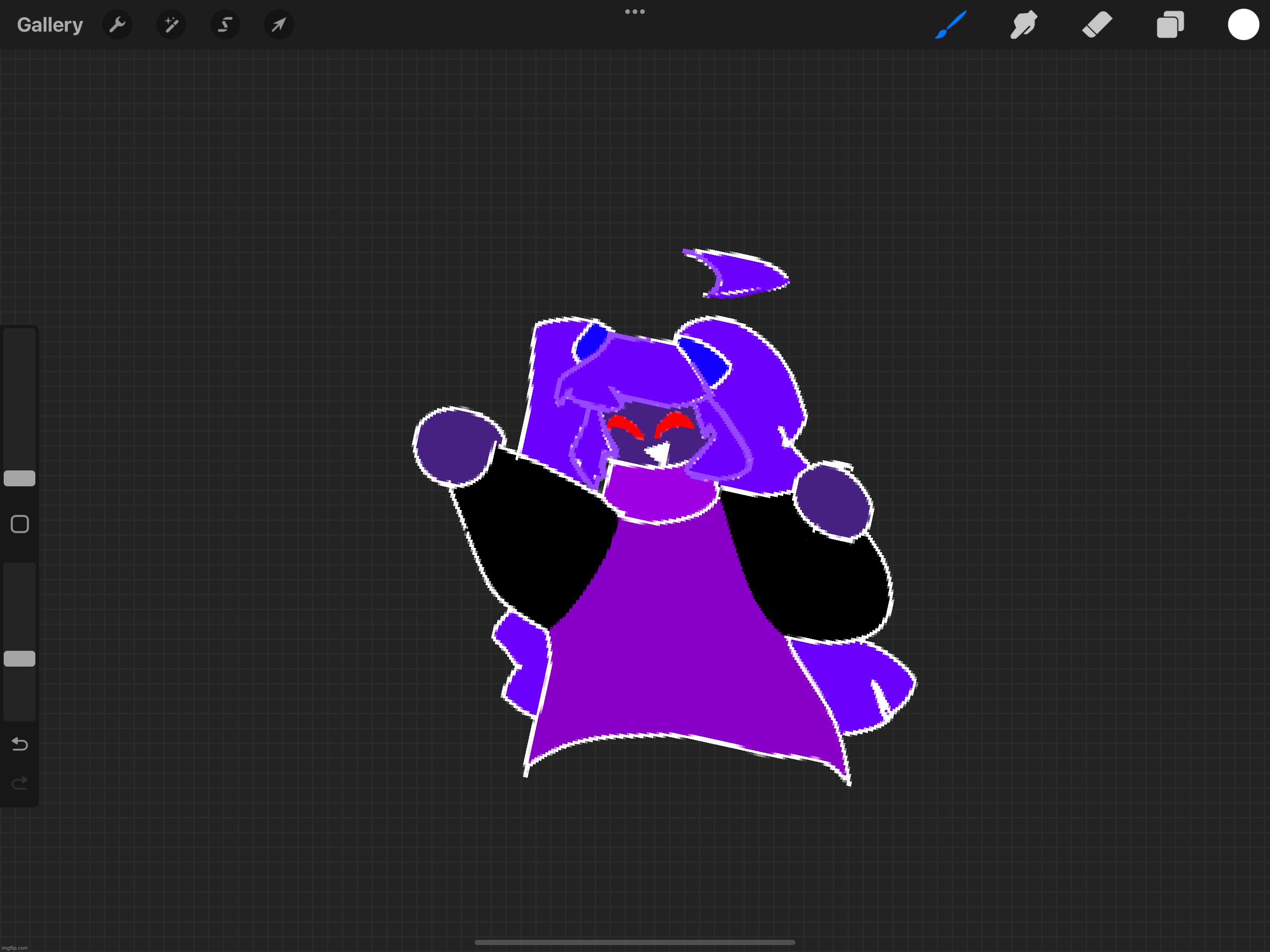This screenshot has width=1270, height=952.
Task: Select the Eraser tool
Action: click(x=1097, y=25)
